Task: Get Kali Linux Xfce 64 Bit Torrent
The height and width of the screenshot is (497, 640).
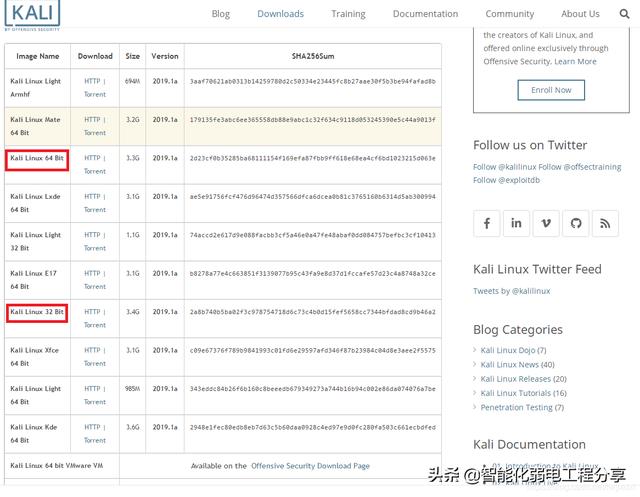Action: [x=95, y=364]
